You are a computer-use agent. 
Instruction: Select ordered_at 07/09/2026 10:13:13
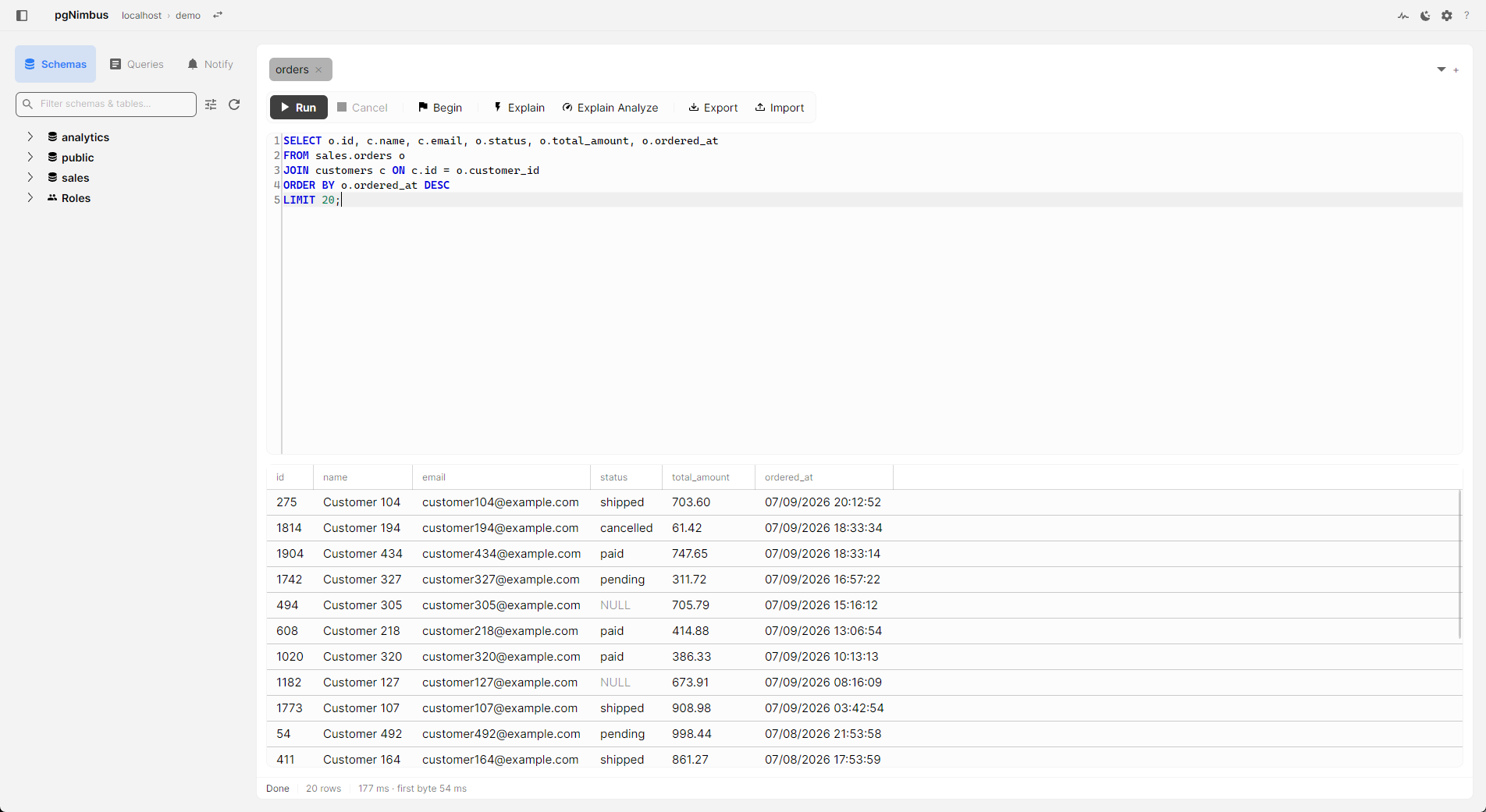click(x=824, y=657)
